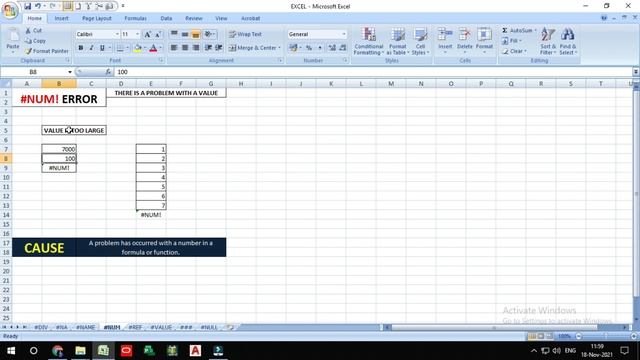Click Merge & Center
Screen dimensions: 640x360
(x=252, y=48)
